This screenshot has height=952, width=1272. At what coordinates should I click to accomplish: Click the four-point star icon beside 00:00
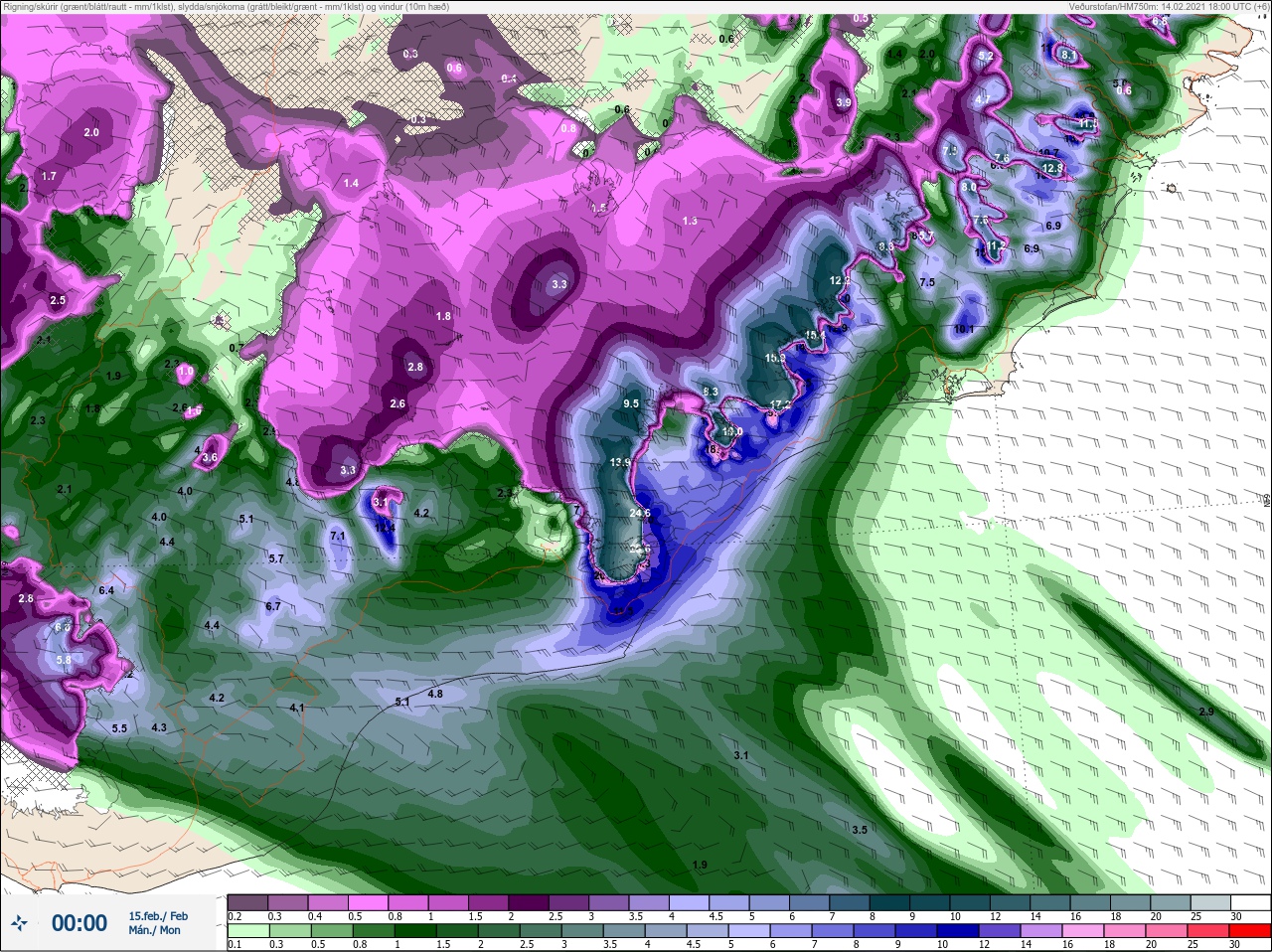[x=19, y=922]
